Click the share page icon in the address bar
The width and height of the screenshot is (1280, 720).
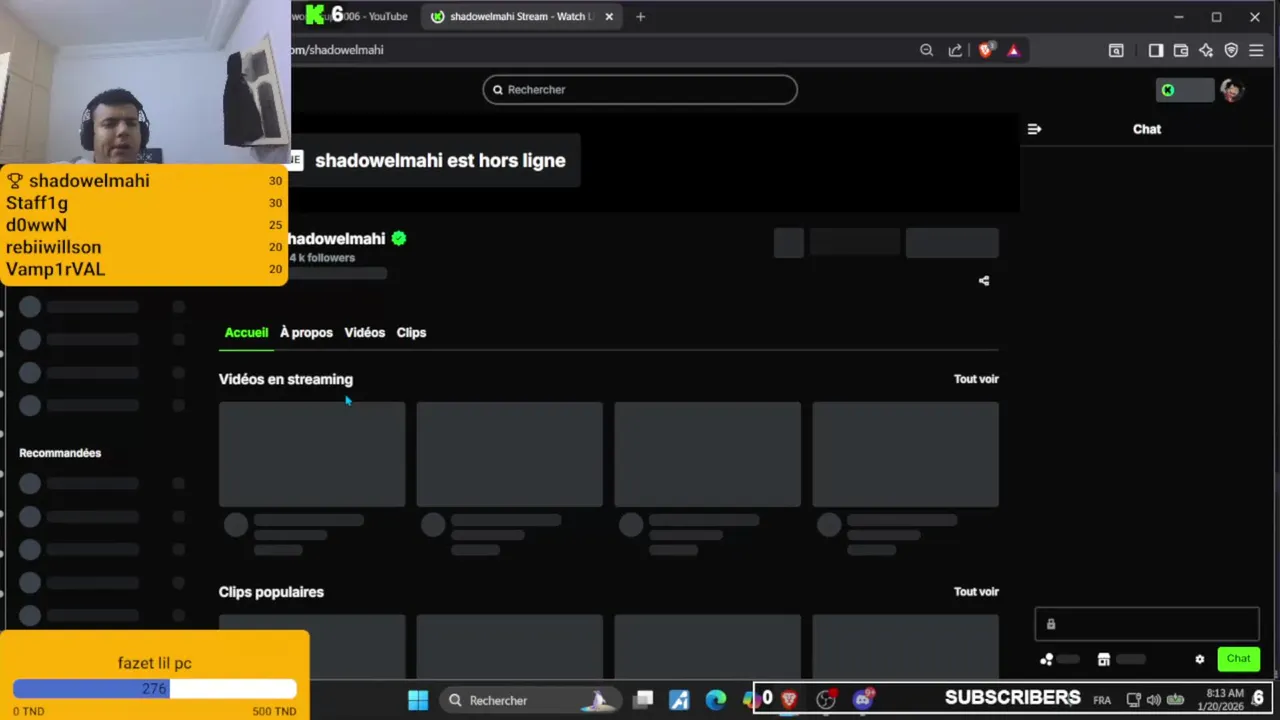click(x=955, y=50)
